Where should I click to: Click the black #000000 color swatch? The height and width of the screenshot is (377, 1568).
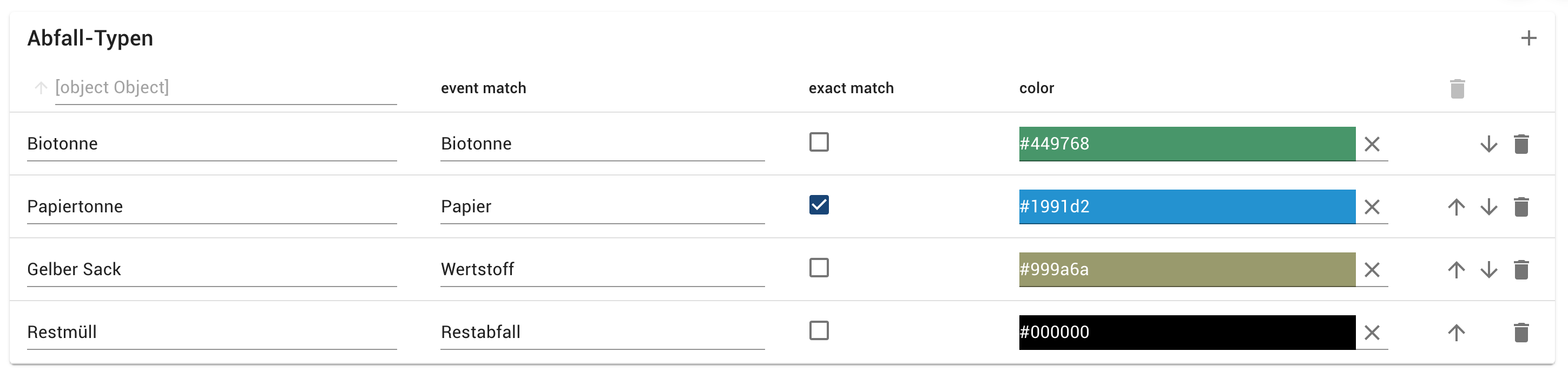point(1187,333)
